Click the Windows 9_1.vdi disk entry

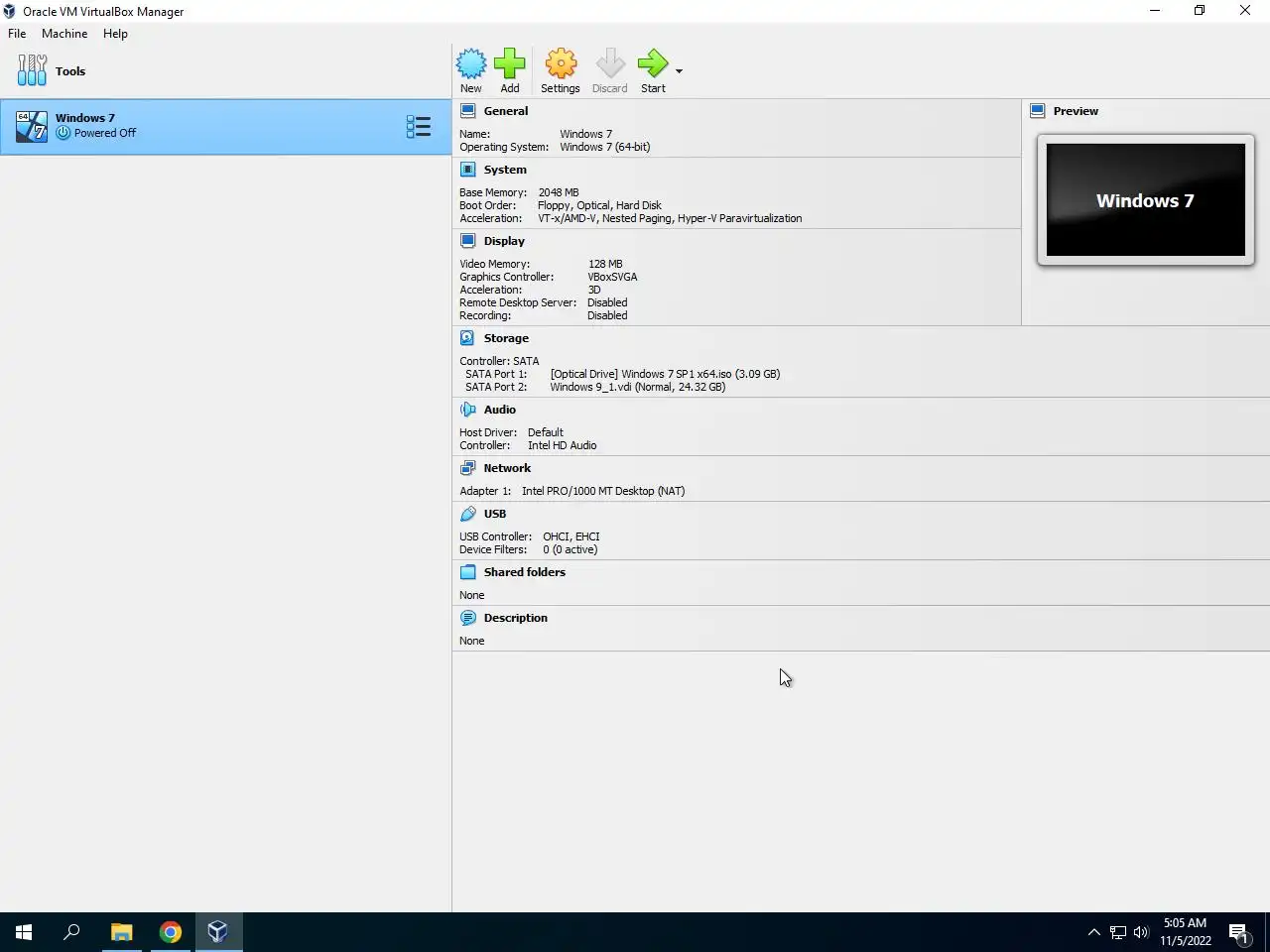click(x=638, y=387)
